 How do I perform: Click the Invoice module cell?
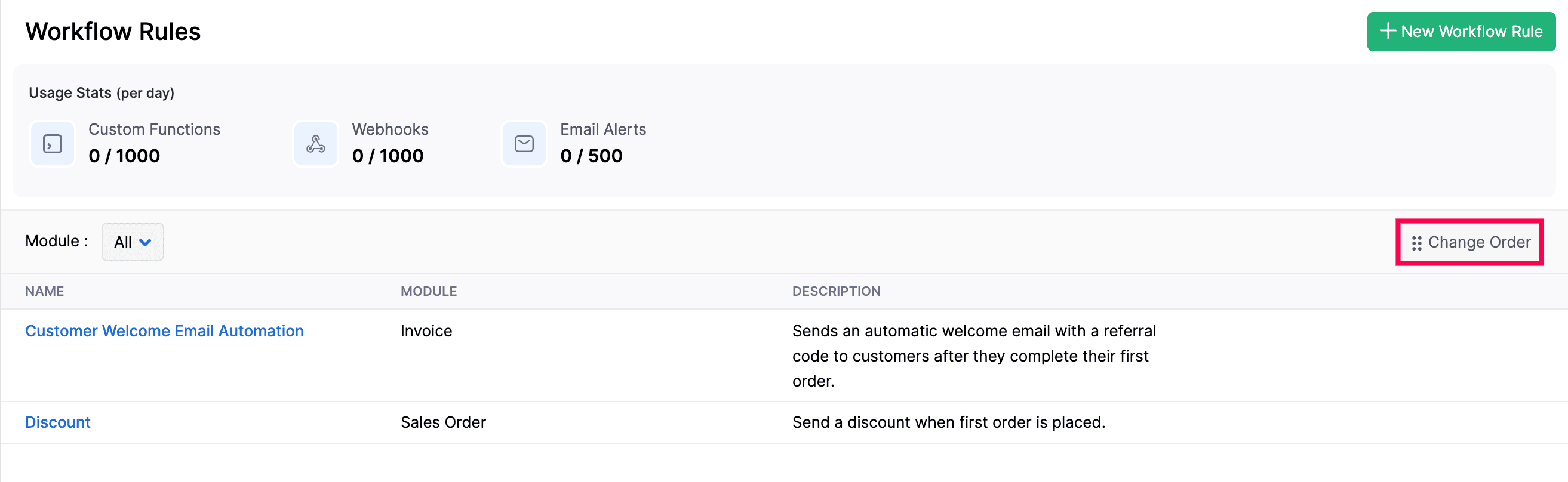coord(426,331)
